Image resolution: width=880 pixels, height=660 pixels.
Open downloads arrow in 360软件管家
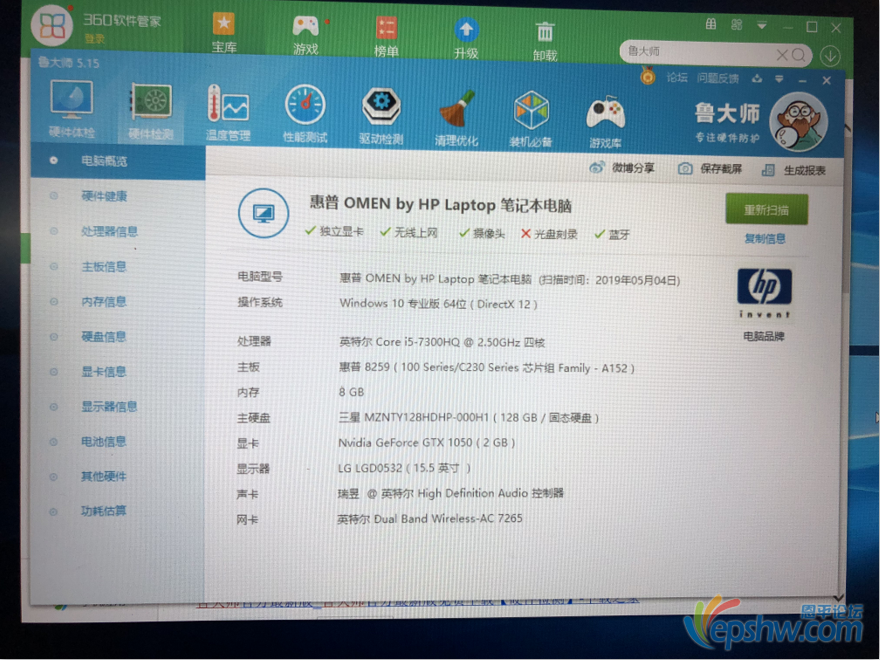830,56
